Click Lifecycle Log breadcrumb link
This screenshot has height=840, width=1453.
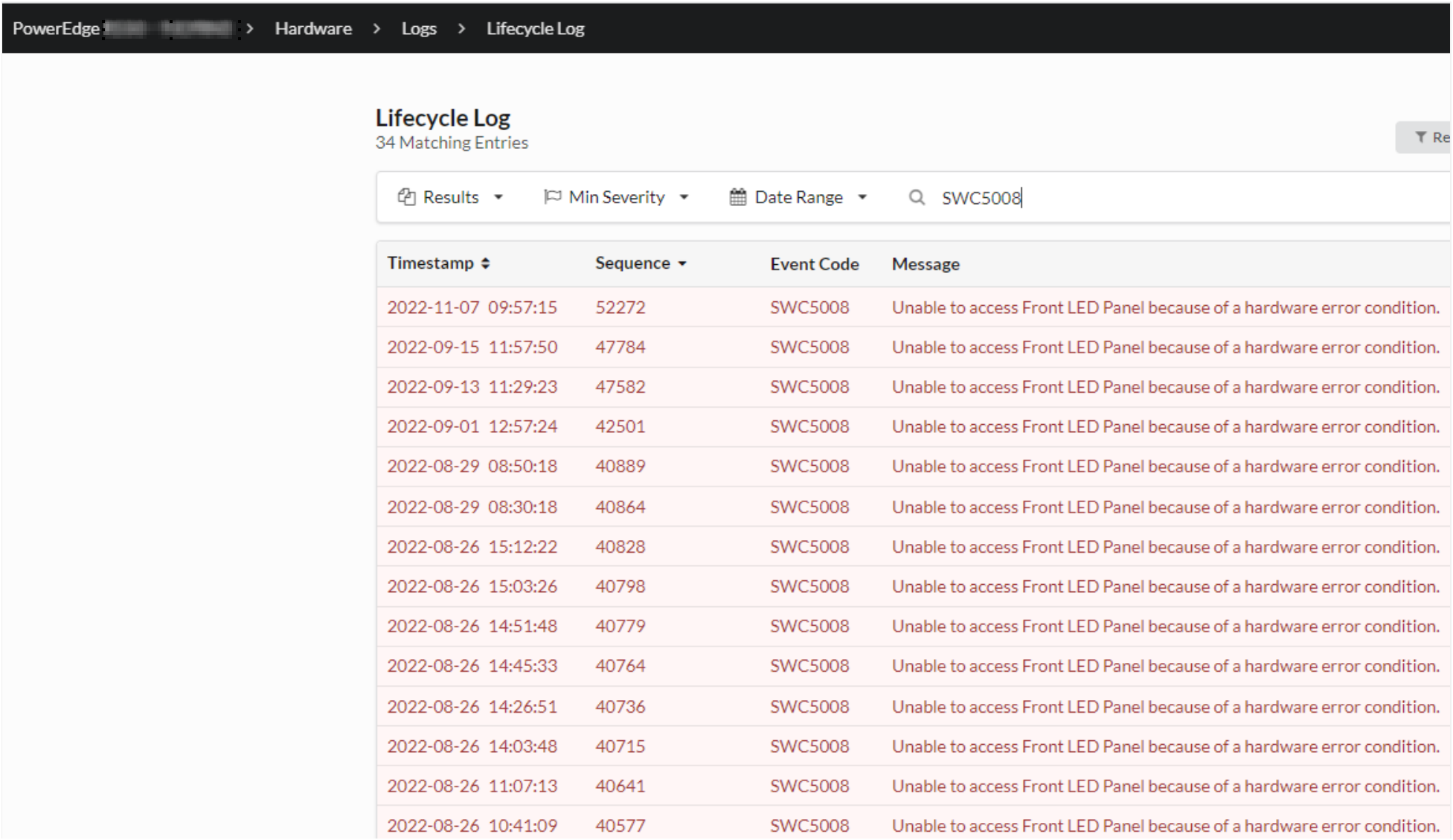click(535, 28)
